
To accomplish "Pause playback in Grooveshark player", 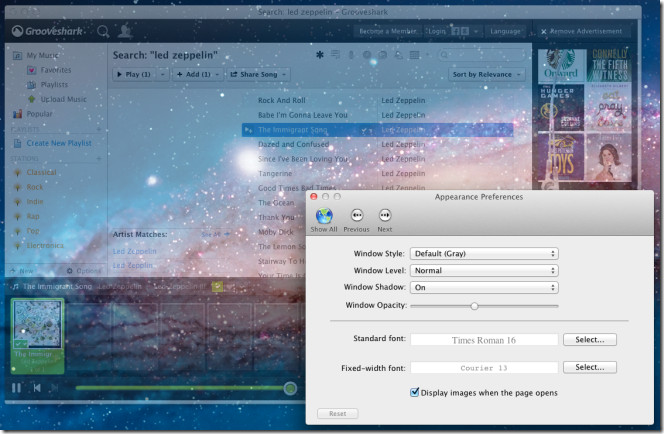I will click(17, 388).
